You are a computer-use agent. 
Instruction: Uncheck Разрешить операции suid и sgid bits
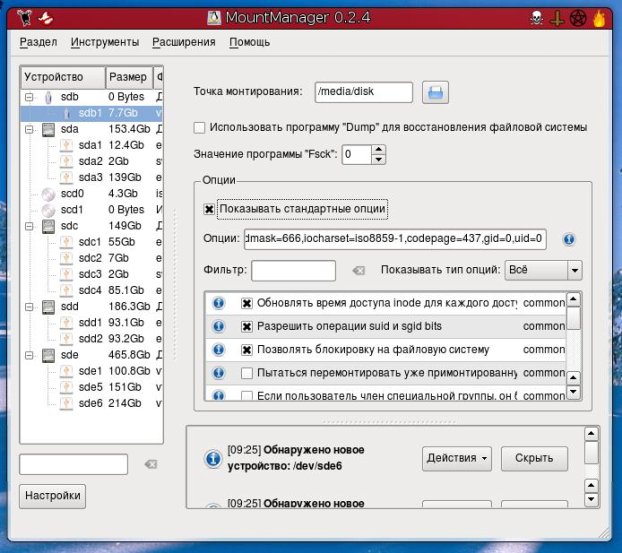[247, 326]
